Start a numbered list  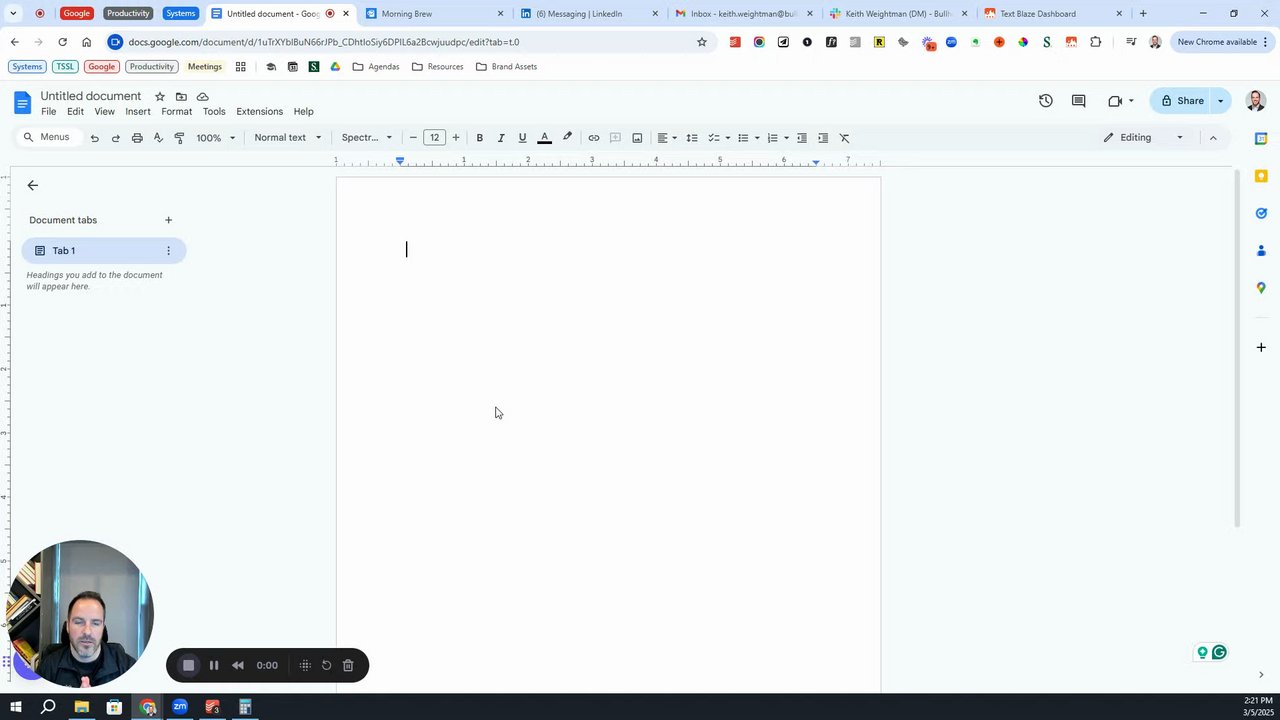[x=772, y=138]
